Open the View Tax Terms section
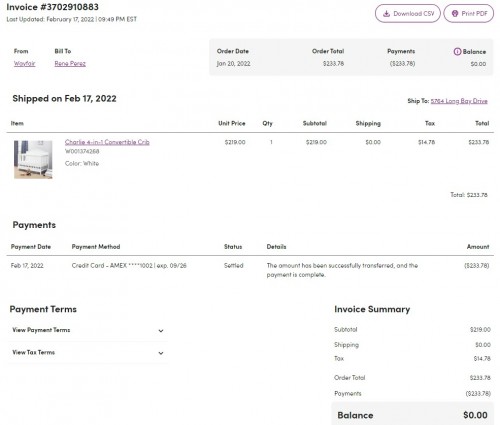Screen dimensions: 500x425 tap(88, 352)
